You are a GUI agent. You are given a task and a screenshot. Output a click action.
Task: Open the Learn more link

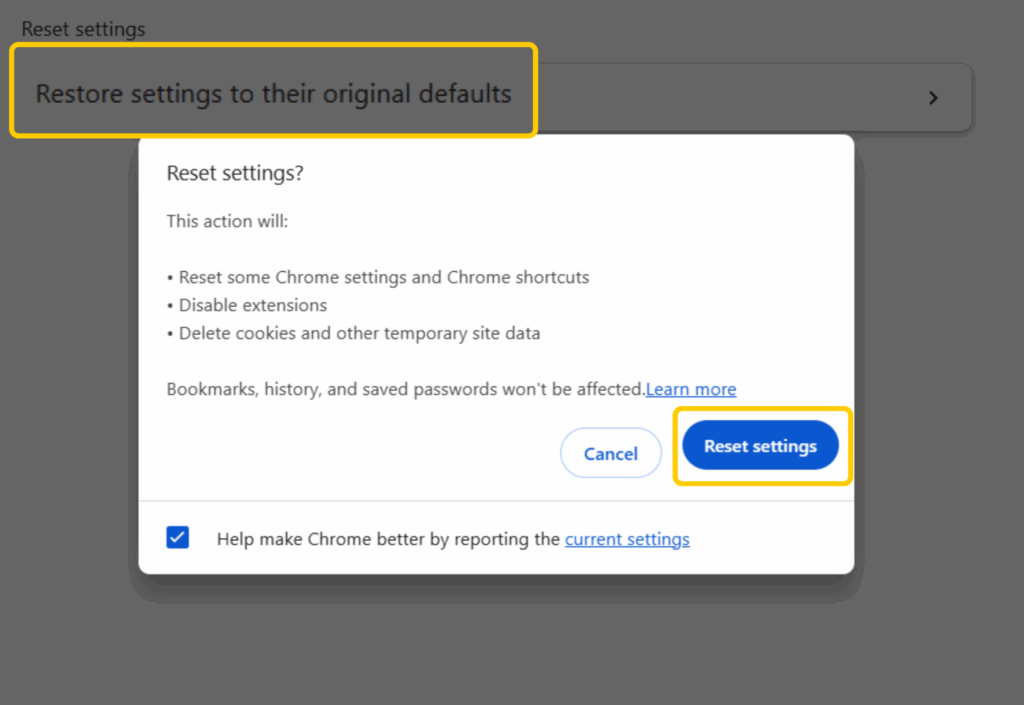(691, 389)
